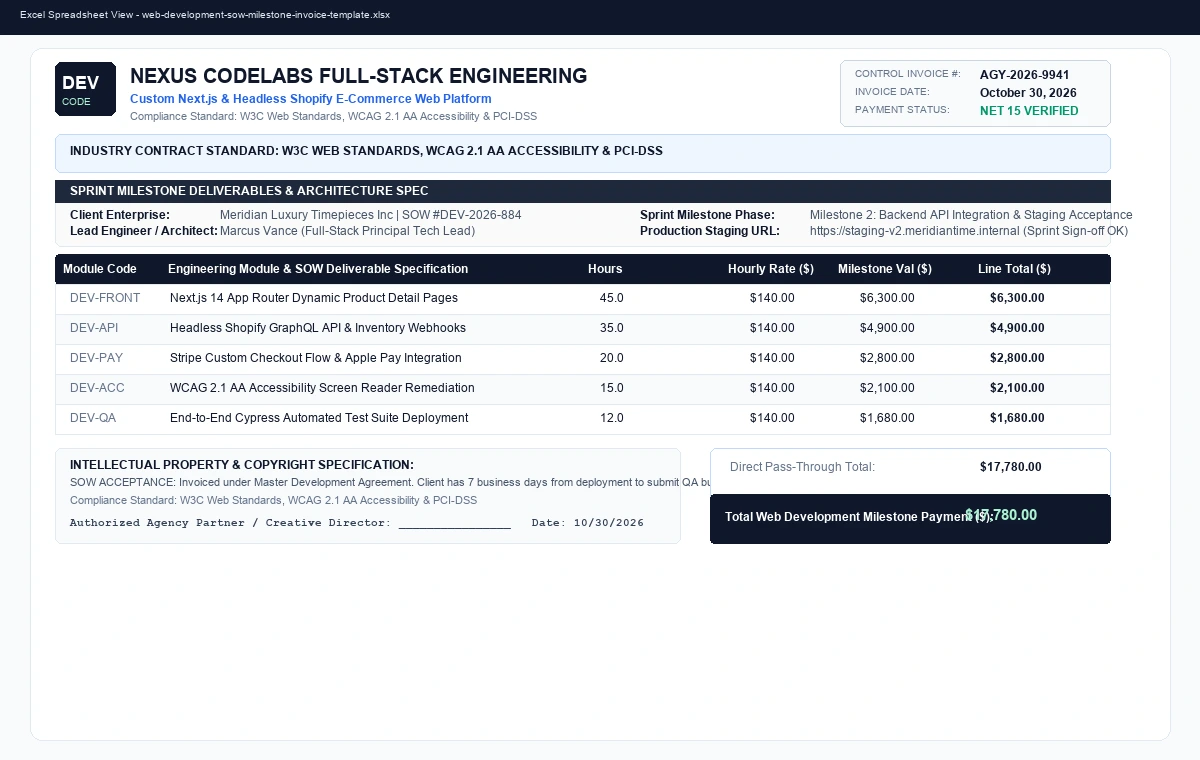Select bold line total $1,680.00
Screen dimensions: 1200x760
click(x=1017, y=418)
